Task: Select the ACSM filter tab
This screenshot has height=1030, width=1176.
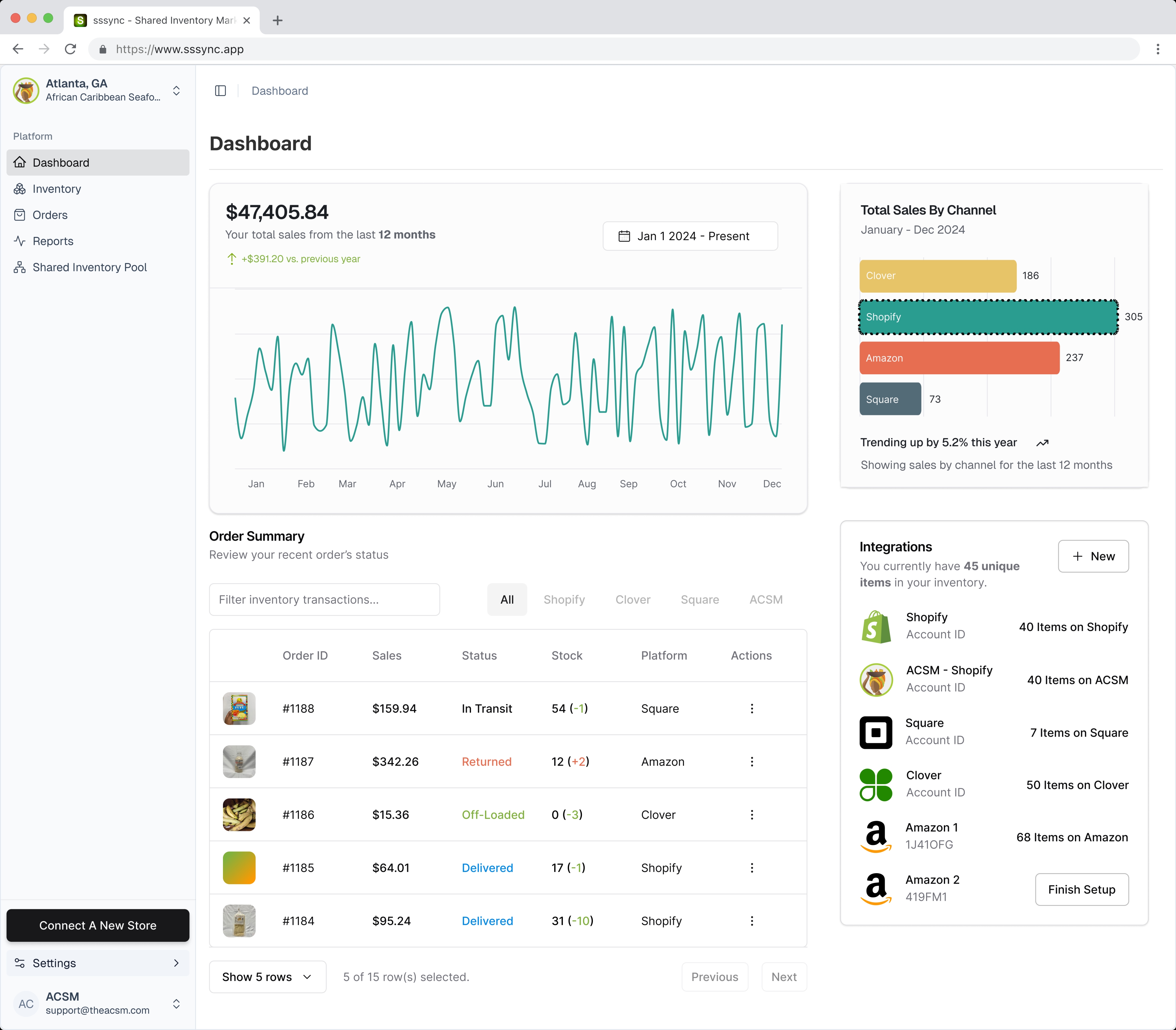Action: [766, 599]
